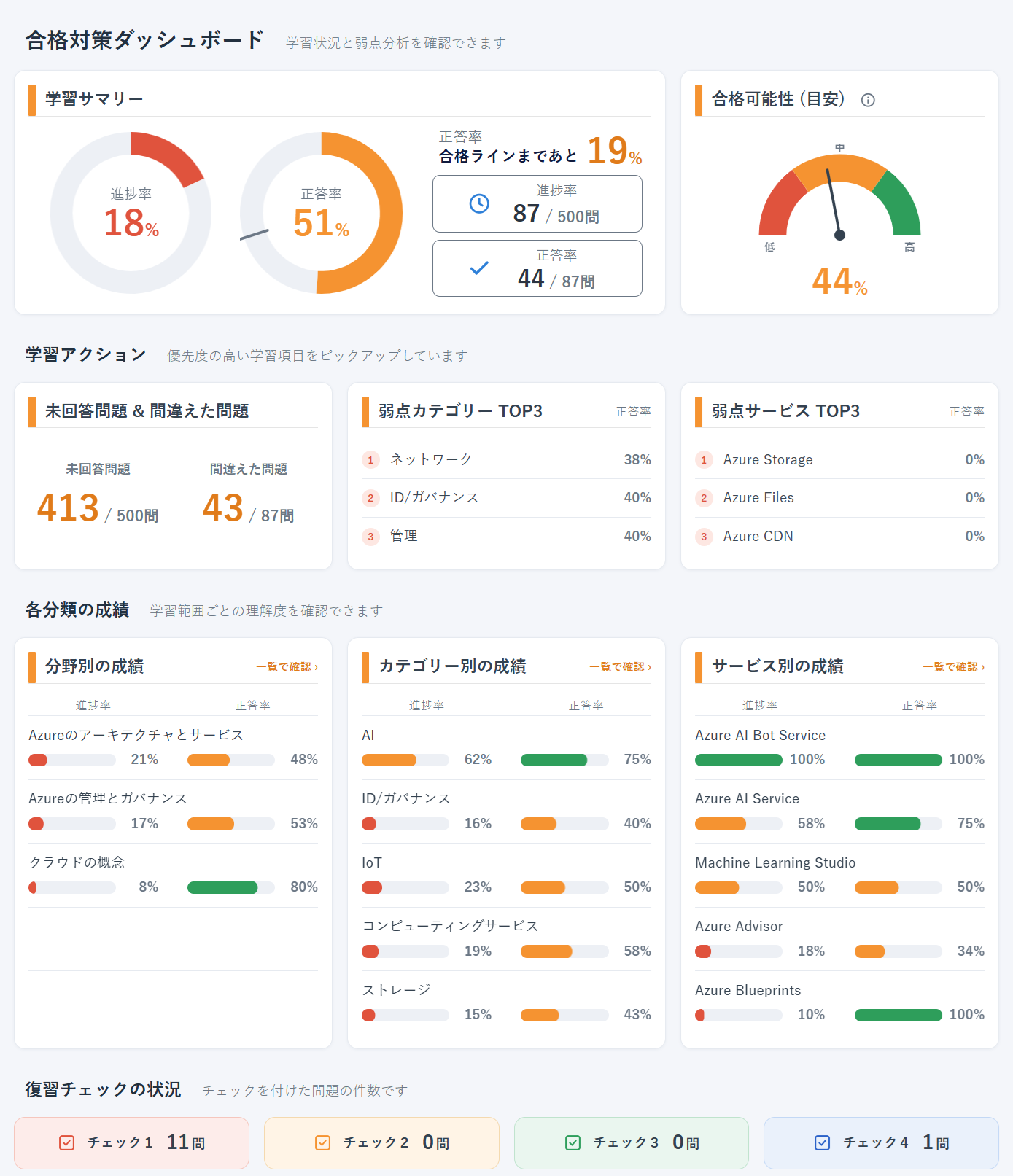Click rank 2 badge next to Azure Files

704,498
